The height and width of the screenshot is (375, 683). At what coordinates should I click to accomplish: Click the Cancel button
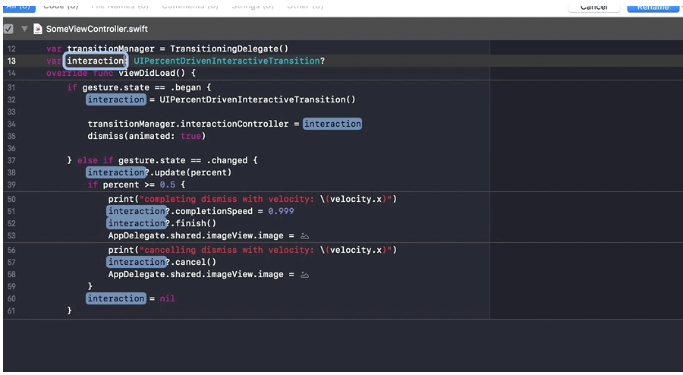pos(594,6)
